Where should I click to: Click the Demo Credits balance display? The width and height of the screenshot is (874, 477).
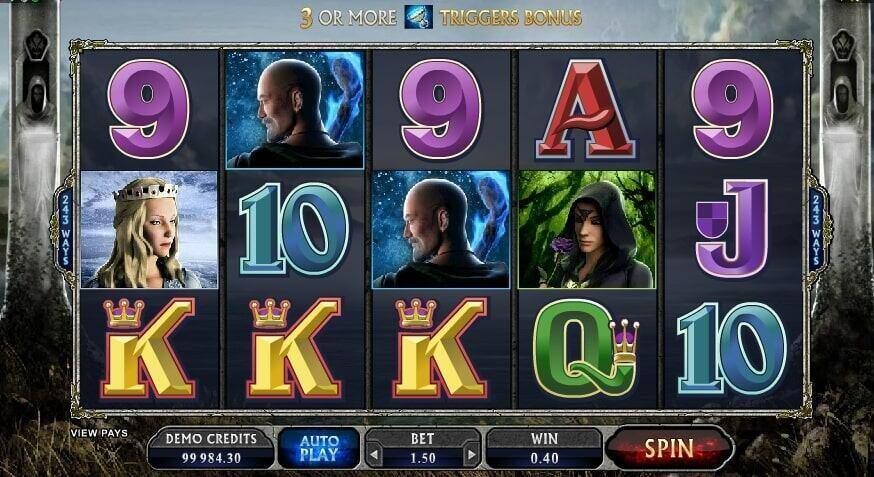(x=211, y=448)
